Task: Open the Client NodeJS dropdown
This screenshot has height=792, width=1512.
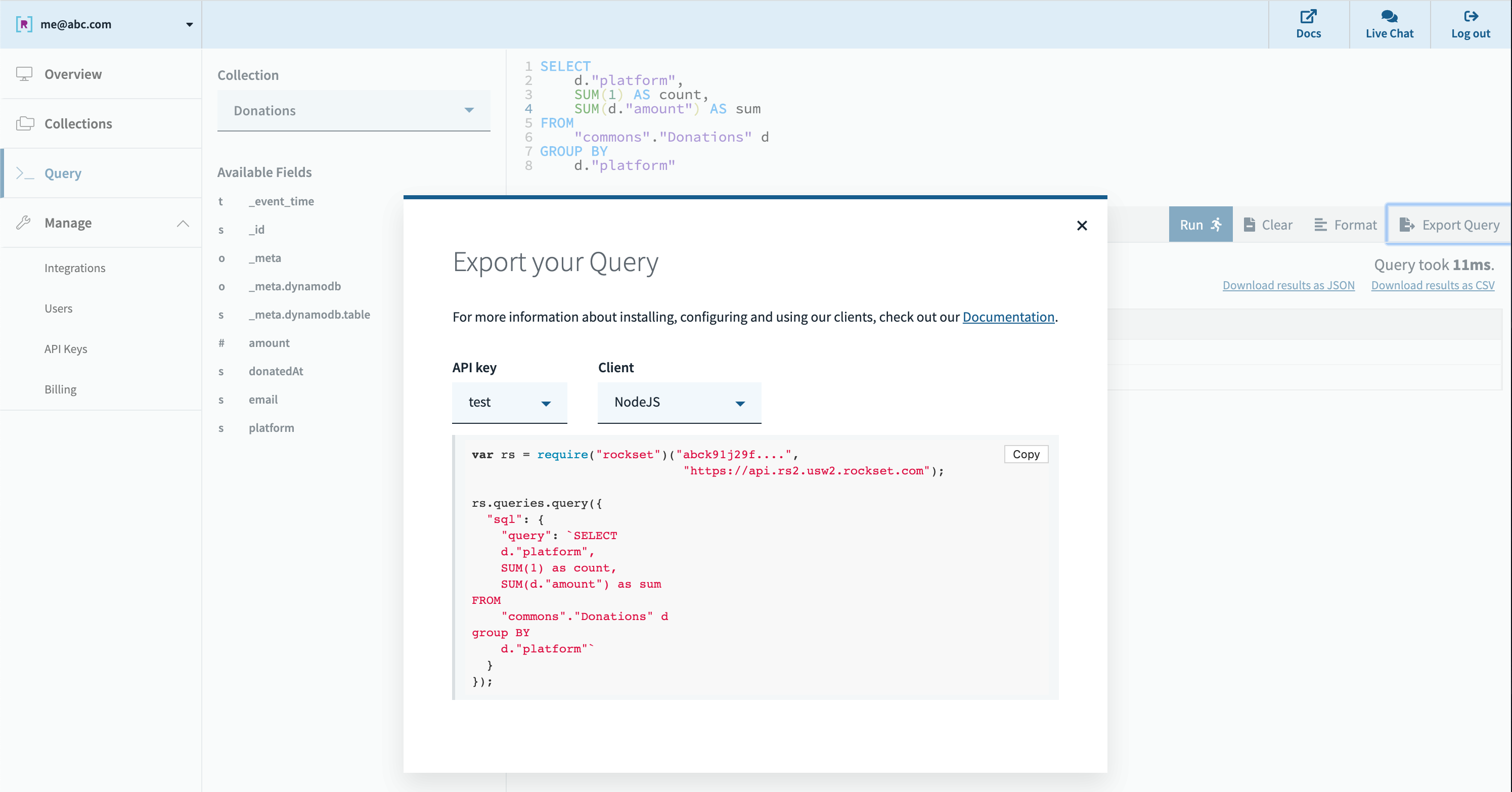Action: [679, 402]
